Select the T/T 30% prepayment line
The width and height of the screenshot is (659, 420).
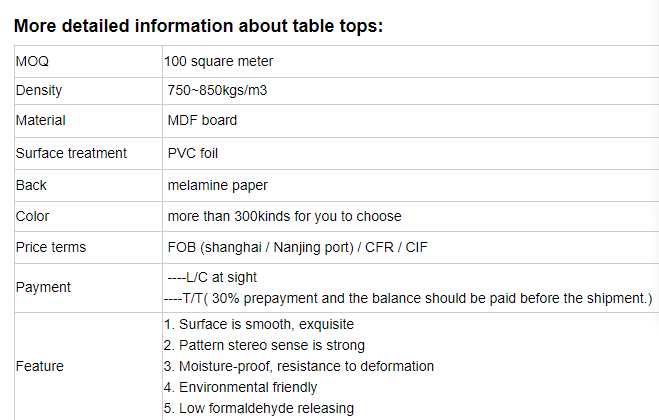point(407,298)
